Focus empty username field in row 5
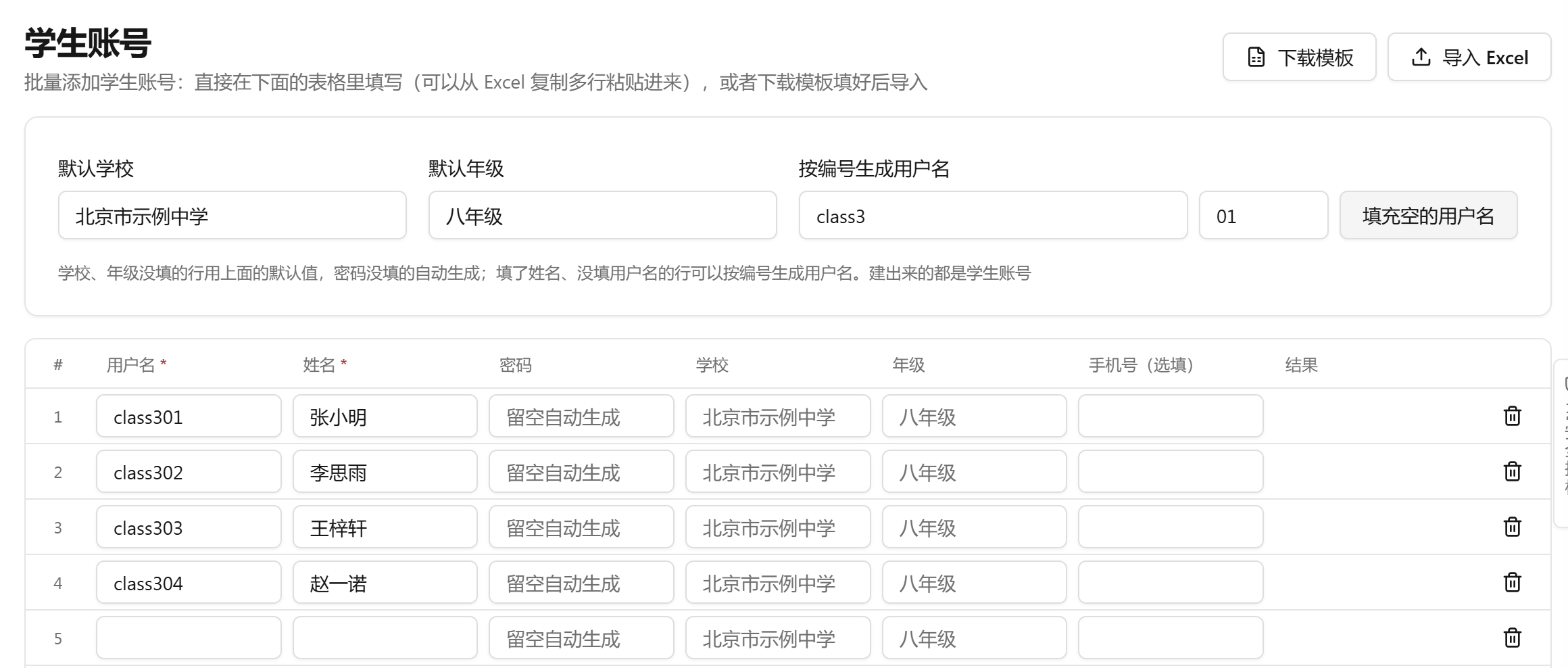Screen dimensions: 1568x668 click(x=189, y=638)
